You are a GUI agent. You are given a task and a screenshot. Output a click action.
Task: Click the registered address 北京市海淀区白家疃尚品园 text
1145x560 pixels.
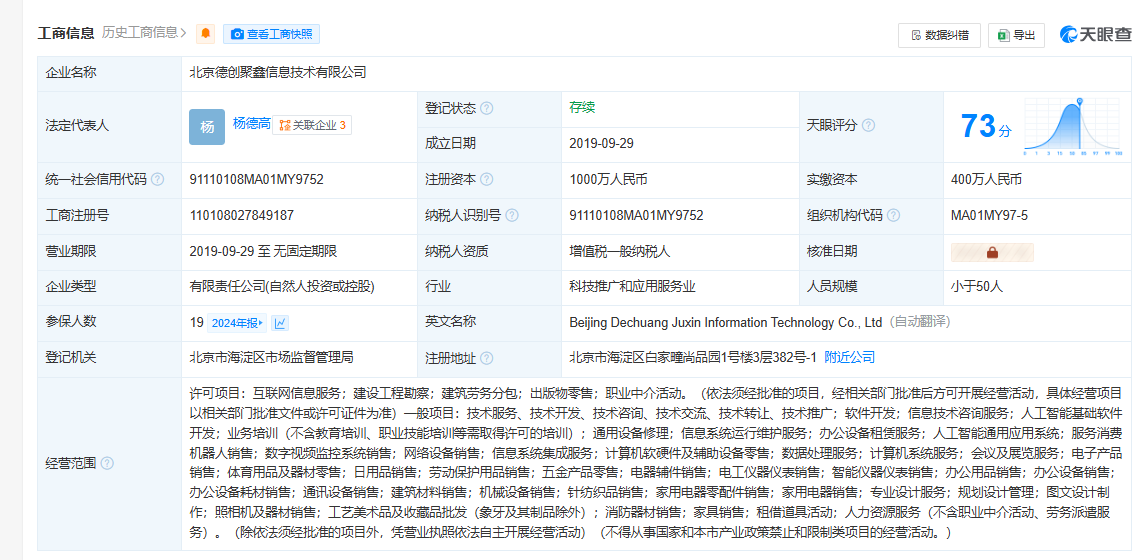coord(693,358)
